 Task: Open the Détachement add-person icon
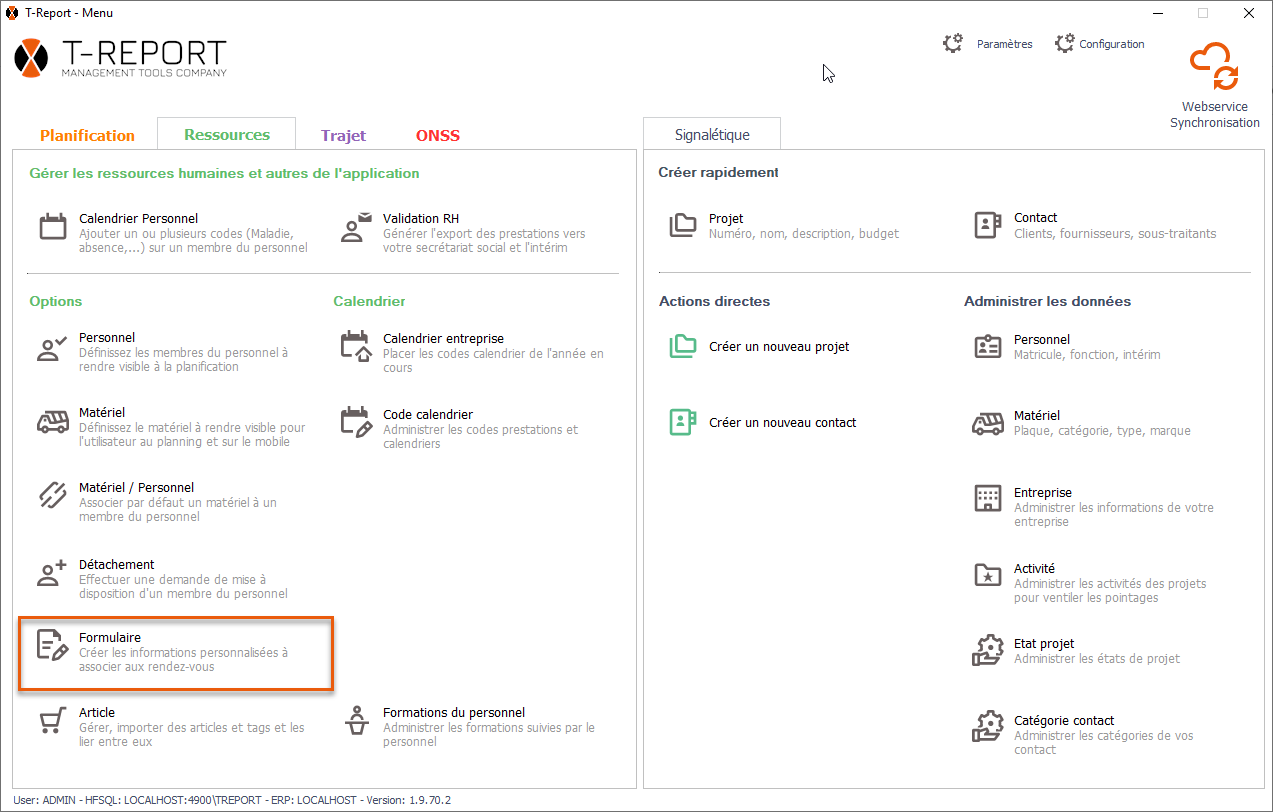click(x=53, y=573)
